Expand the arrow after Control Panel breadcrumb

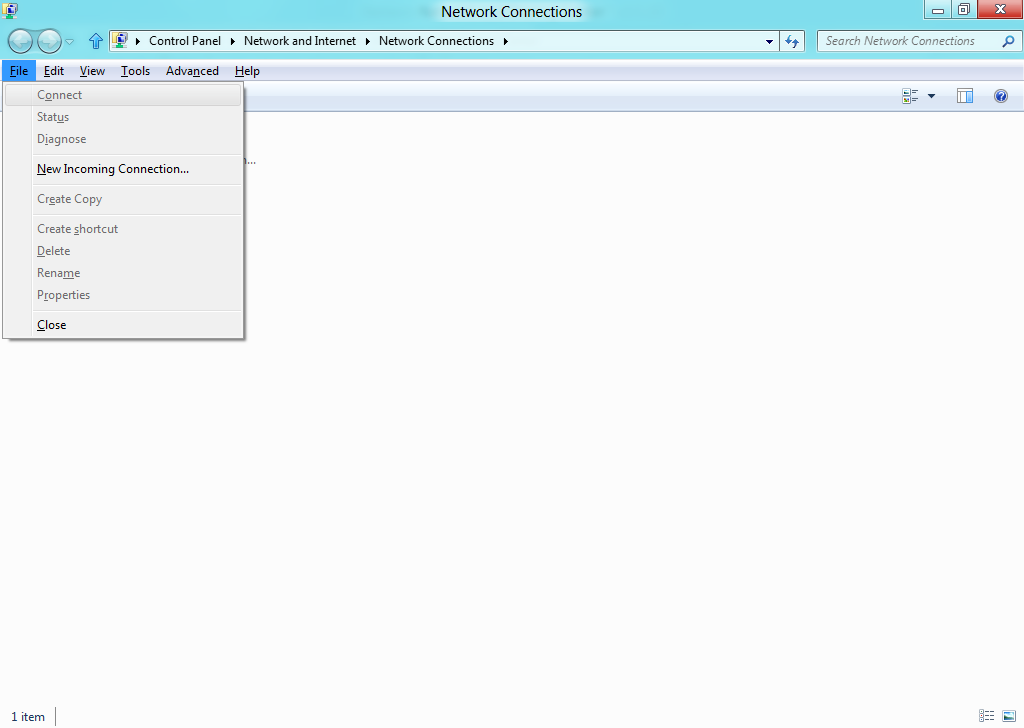pos(232,41)
